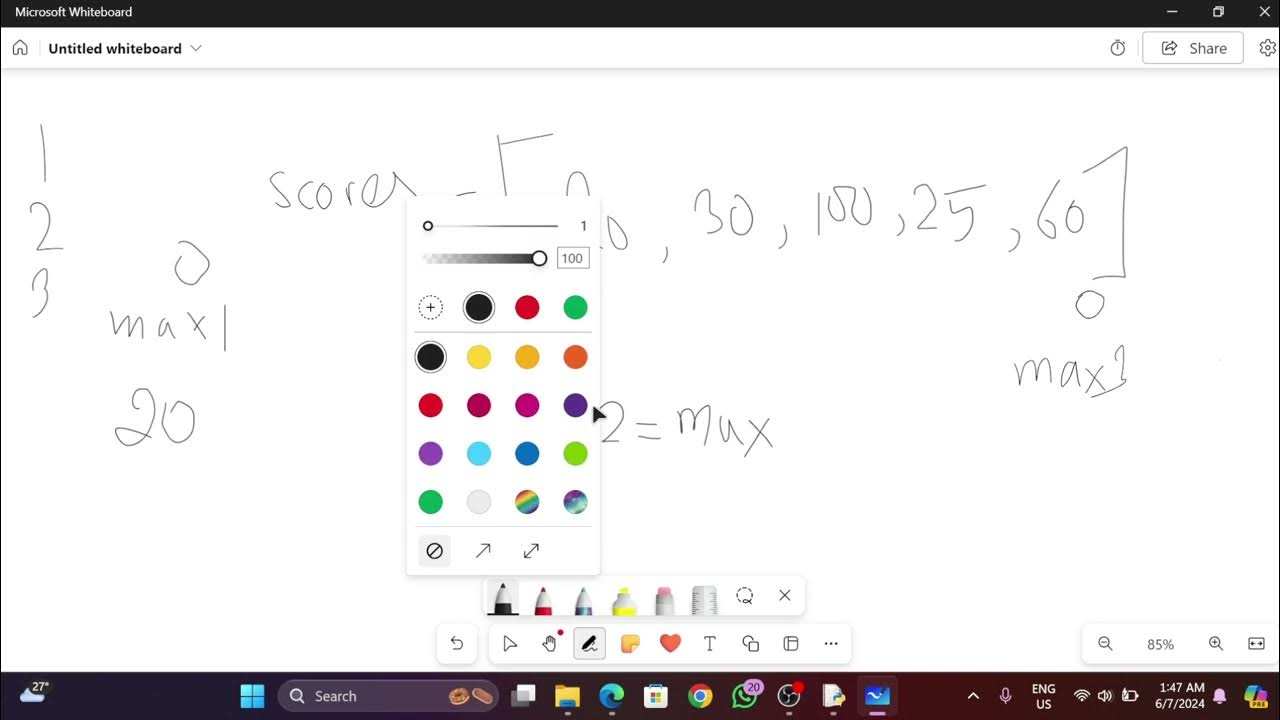Choose the rainbow ink swatch
1280x720 pixels.
point(527,501)
